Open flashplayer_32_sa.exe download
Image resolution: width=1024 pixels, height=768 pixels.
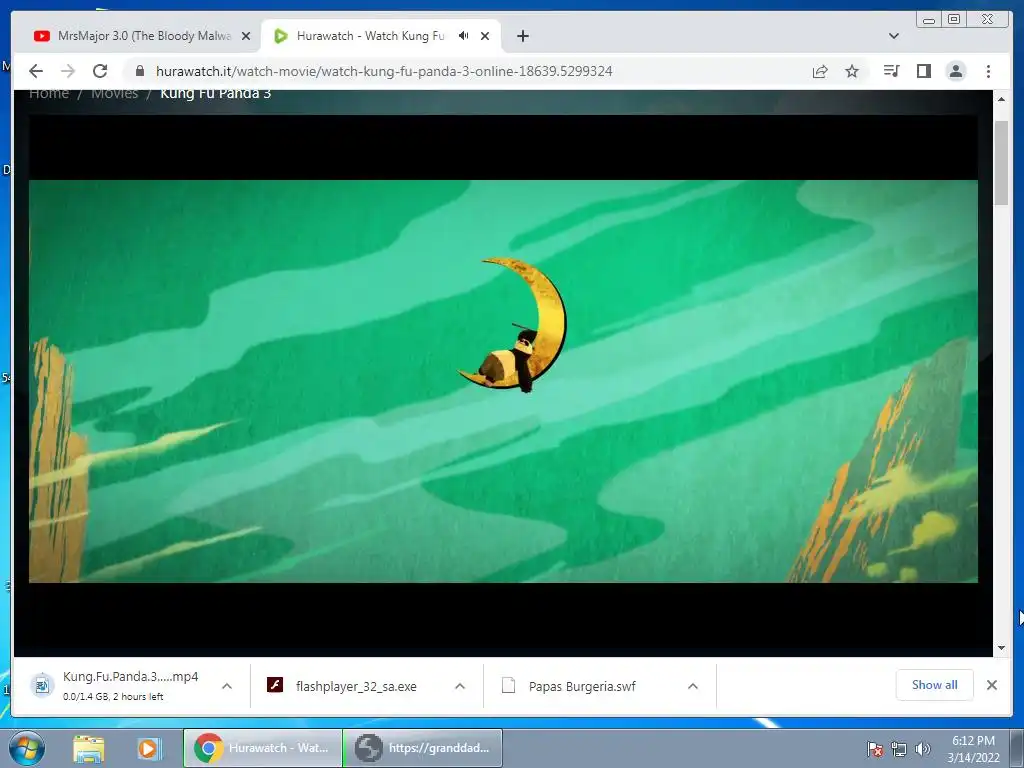[x=356, y=686]
